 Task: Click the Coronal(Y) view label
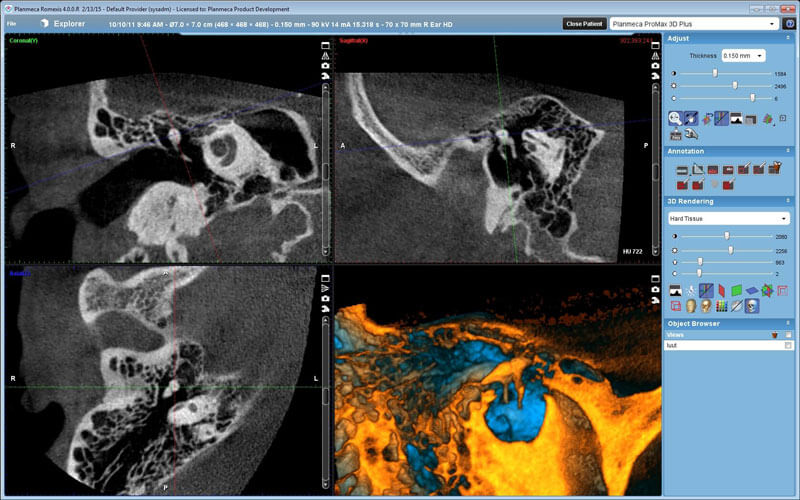tap(23, 40)
